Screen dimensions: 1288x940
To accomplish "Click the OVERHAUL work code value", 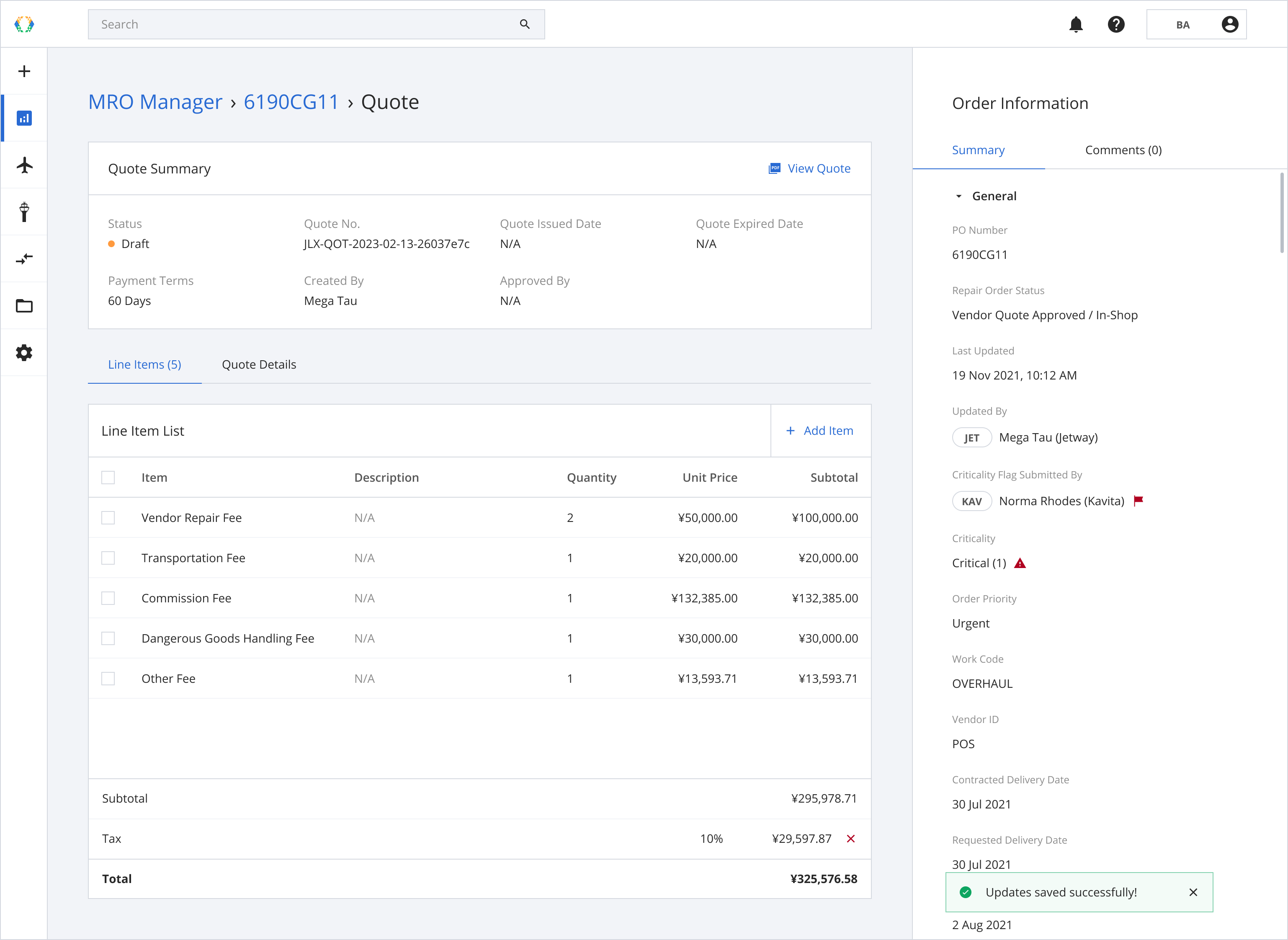I will tap(982, 684).
